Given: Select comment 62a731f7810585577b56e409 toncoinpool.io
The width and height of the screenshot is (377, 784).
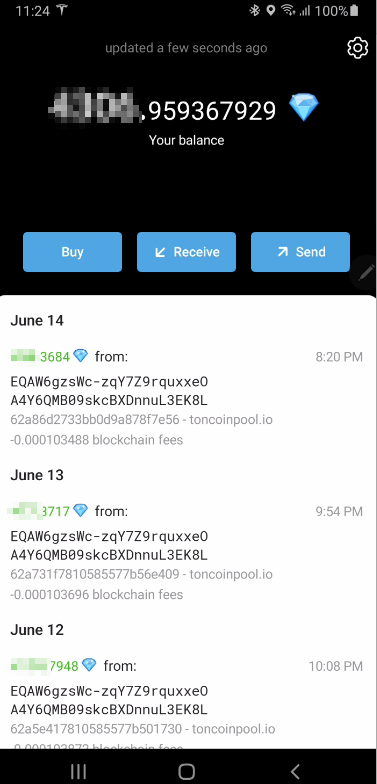Looking at the screenshot, I should click(x=142, y=574).
